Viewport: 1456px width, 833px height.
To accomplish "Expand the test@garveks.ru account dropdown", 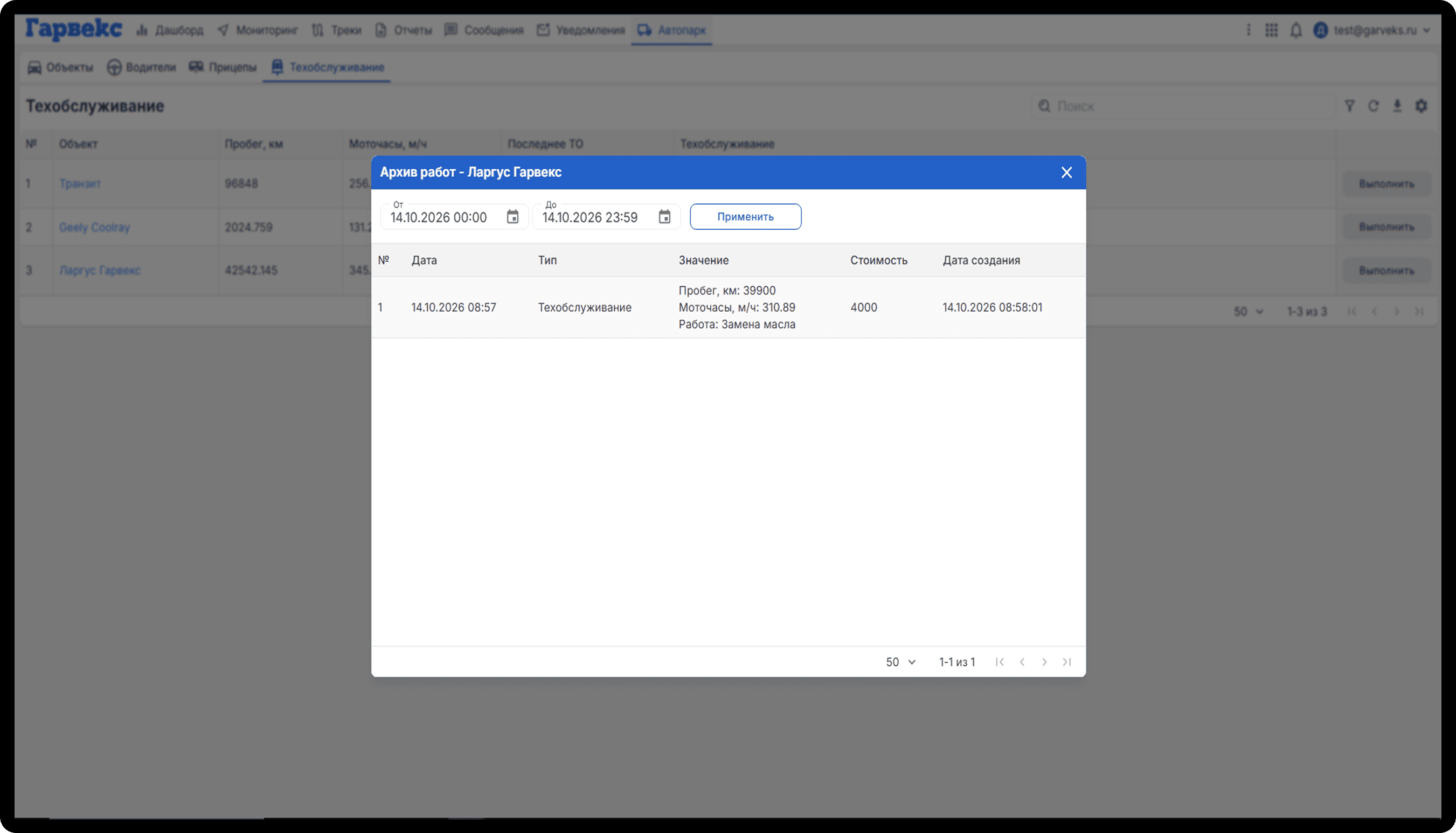I will pyautogui.click(x=1372, y=30).
